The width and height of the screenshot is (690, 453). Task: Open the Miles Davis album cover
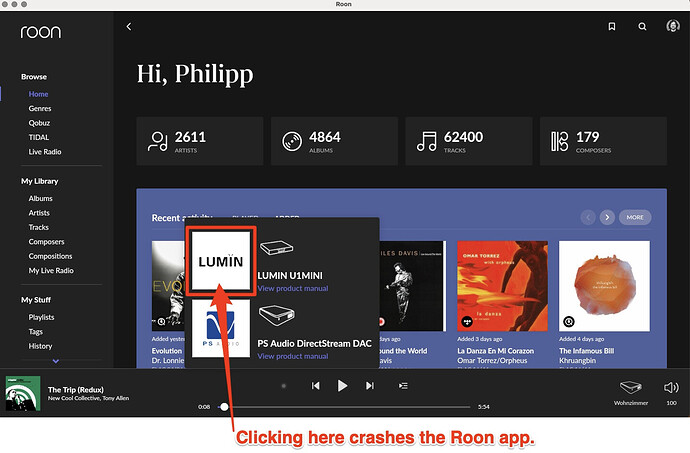(413, 286)
